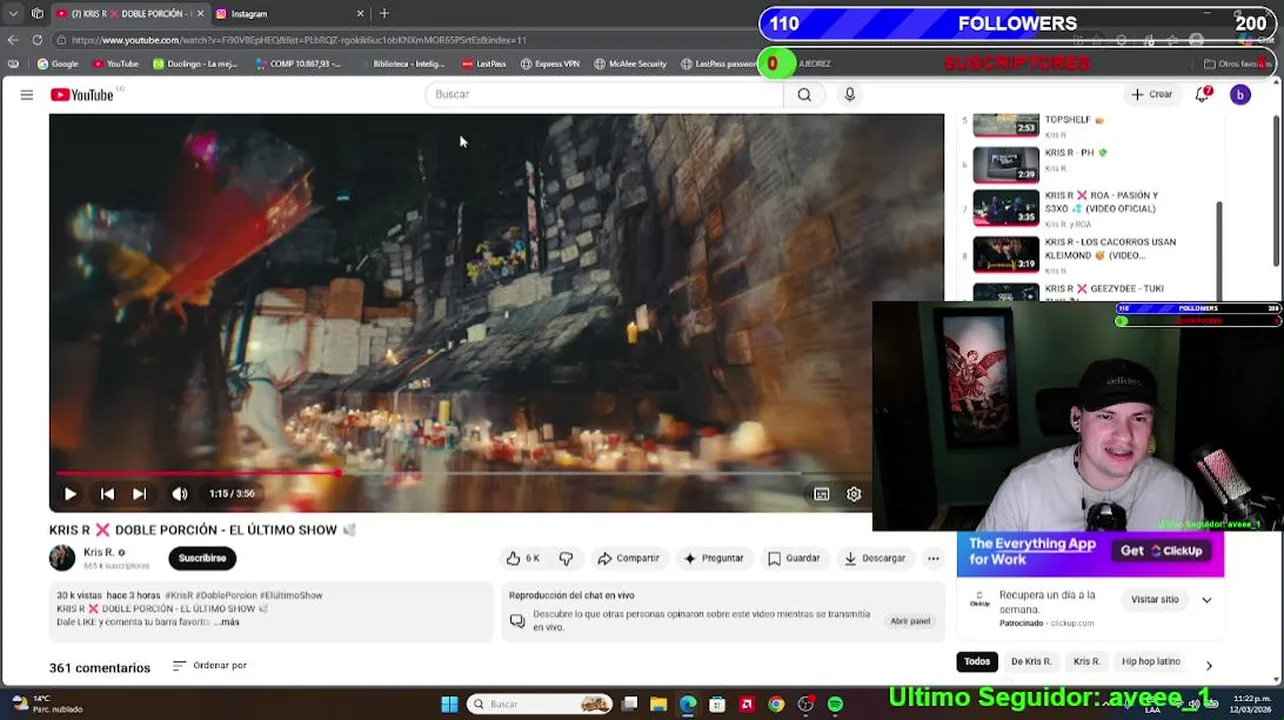Select the Hip hop latino chip
Image resolution: width=1284 pixels, height=720 pixels.
(1151, 662)
